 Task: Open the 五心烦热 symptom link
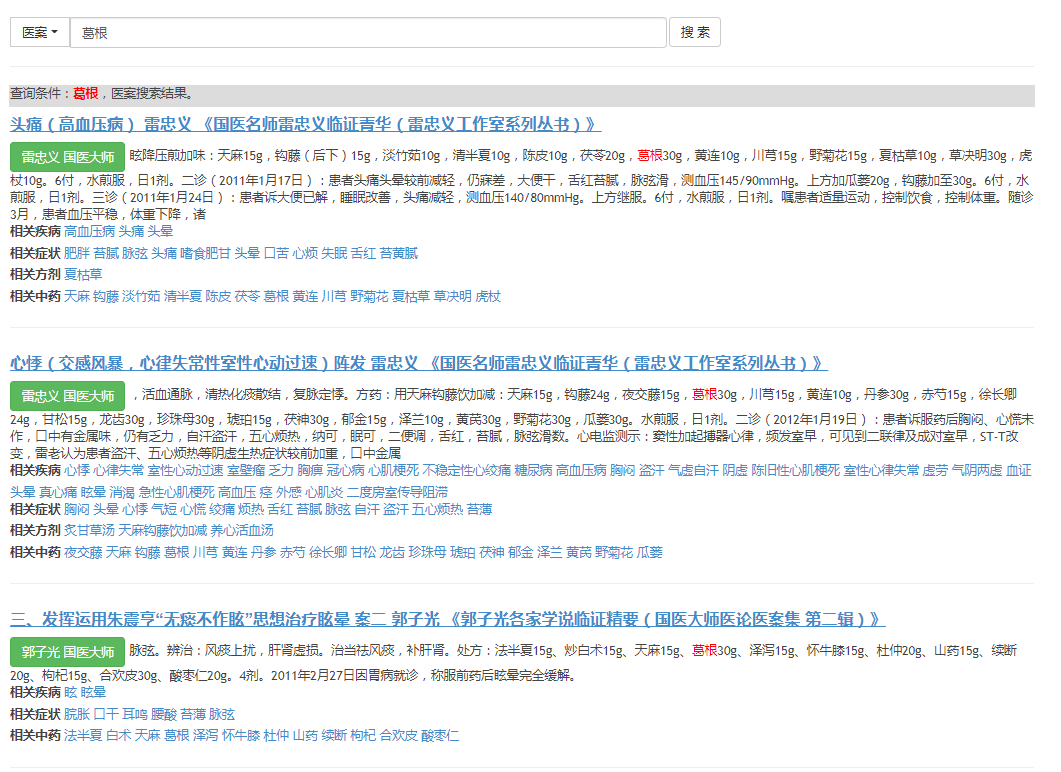pyautogui.click(x=437, y=509)
